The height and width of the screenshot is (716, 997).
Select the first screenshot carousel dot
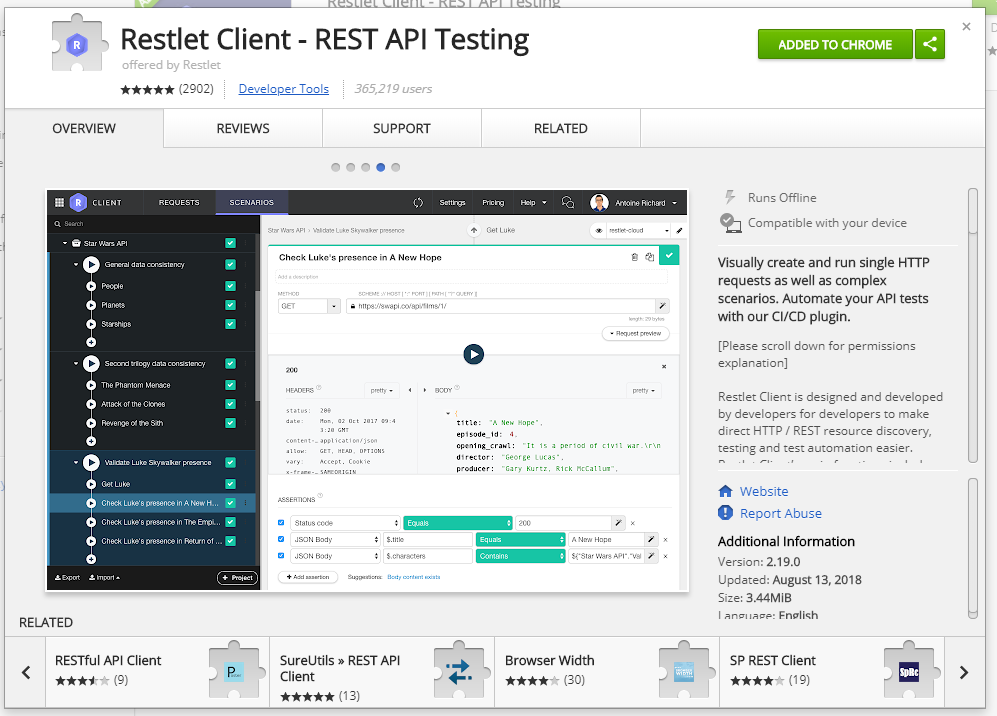pyautogui.click(x=336, y=167)
